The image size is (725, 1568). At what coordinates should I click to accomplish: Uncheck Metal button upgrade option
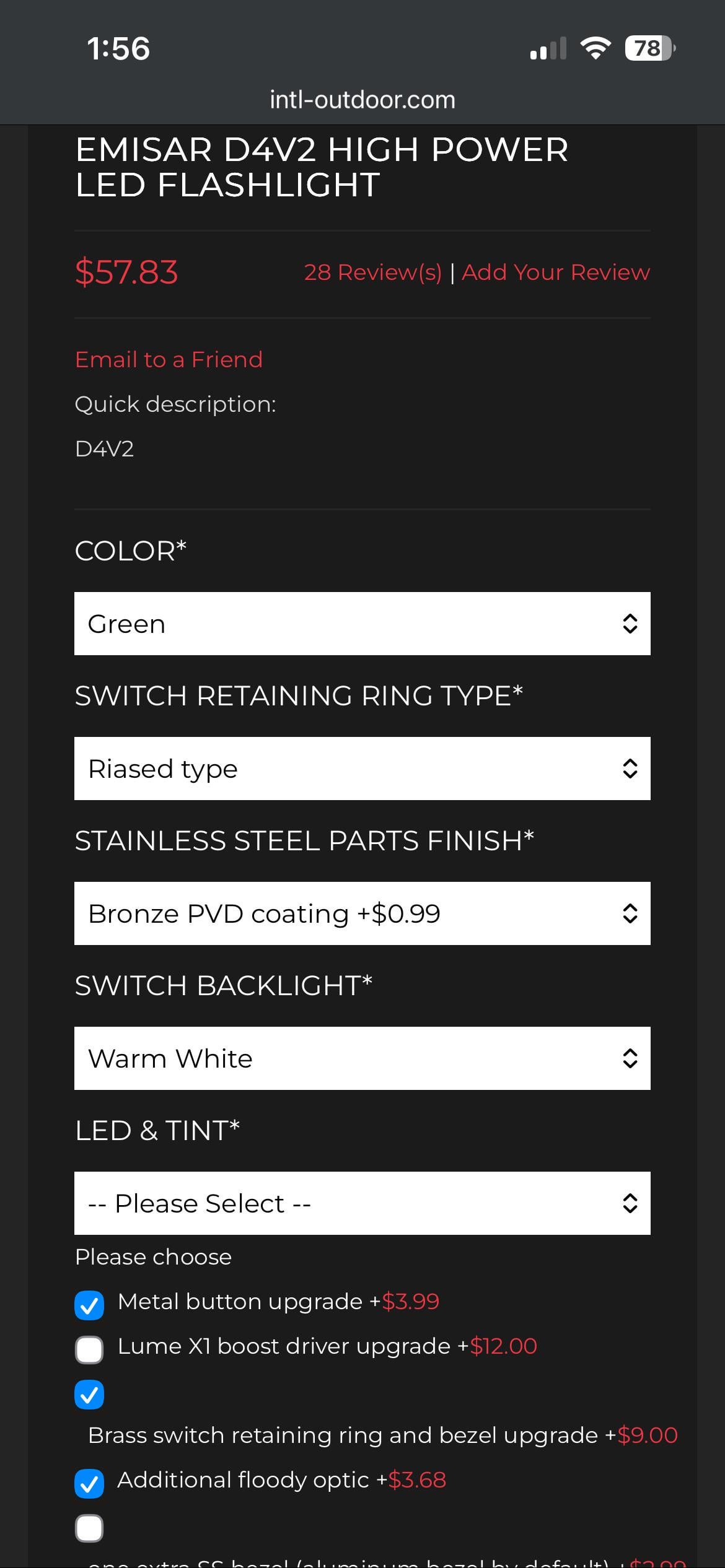coord(89,1305)
